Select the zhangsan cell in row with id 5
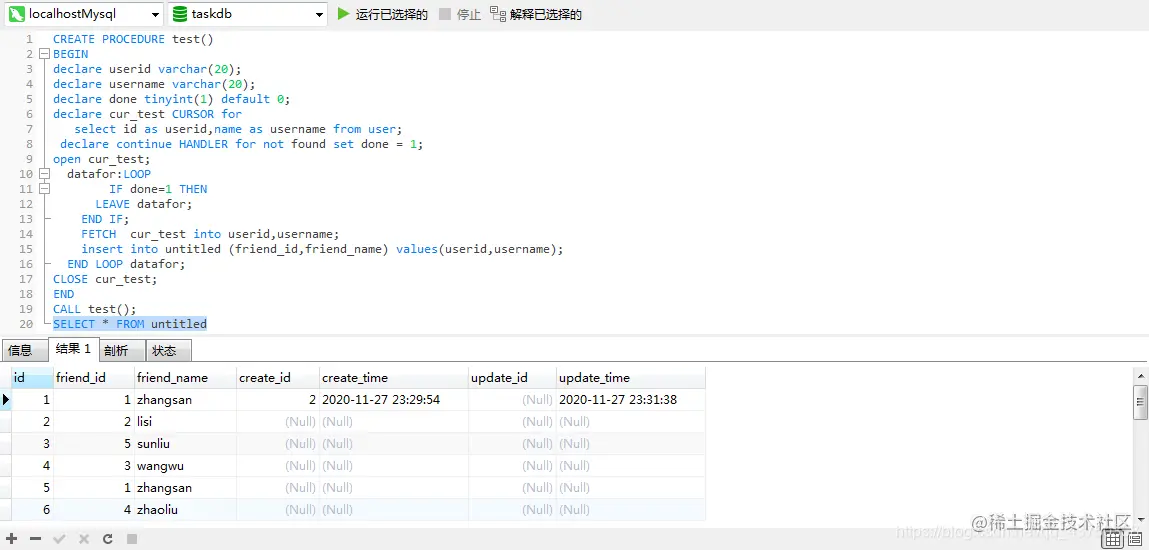Viewport: 1149px width, 550px height. 185,488
